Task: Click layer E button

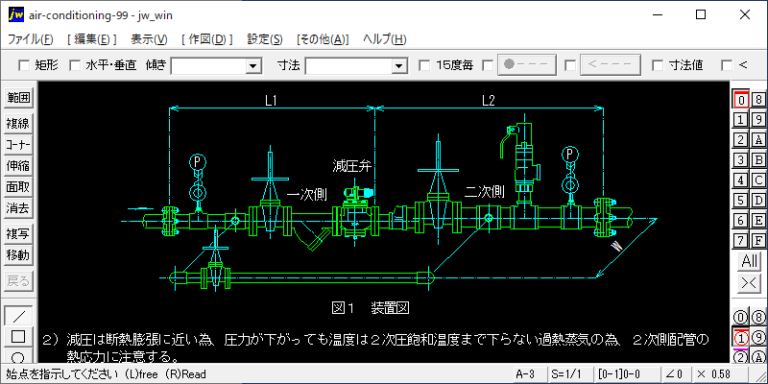Action: pyautogui.click(x=758, y=220)
